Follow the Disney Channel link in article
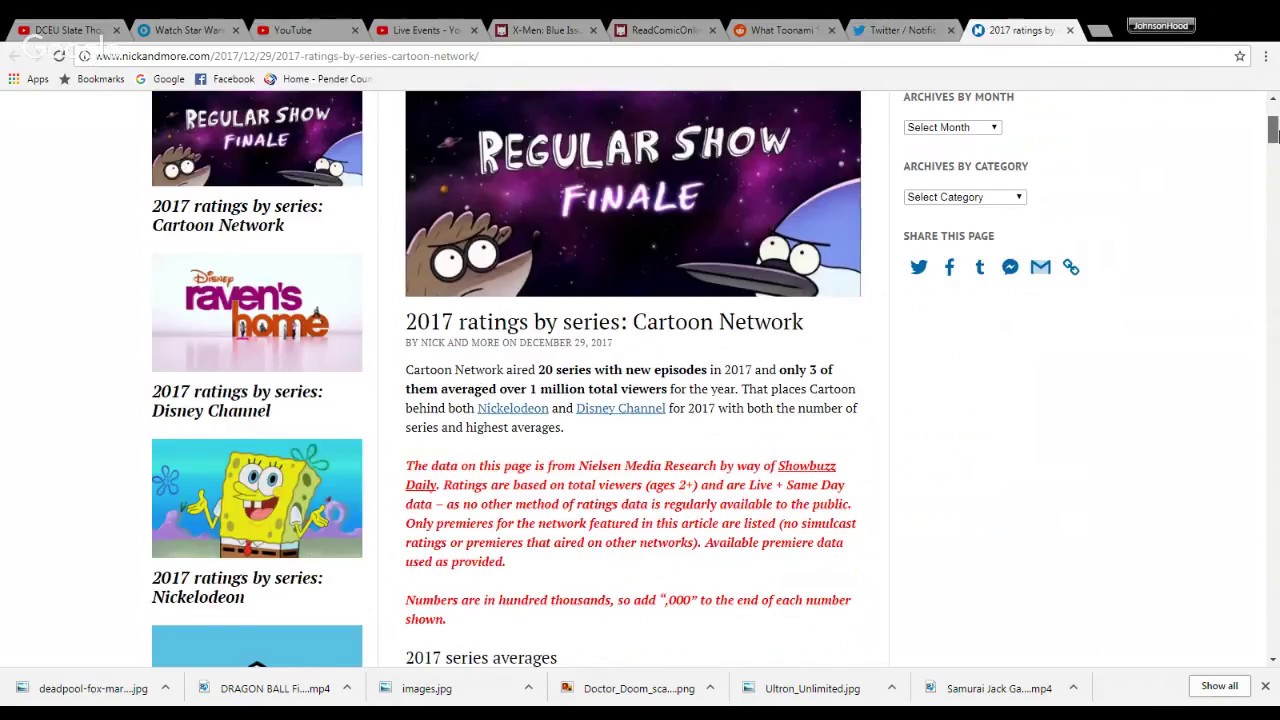 pyautogui.click(x=620, y=408)
